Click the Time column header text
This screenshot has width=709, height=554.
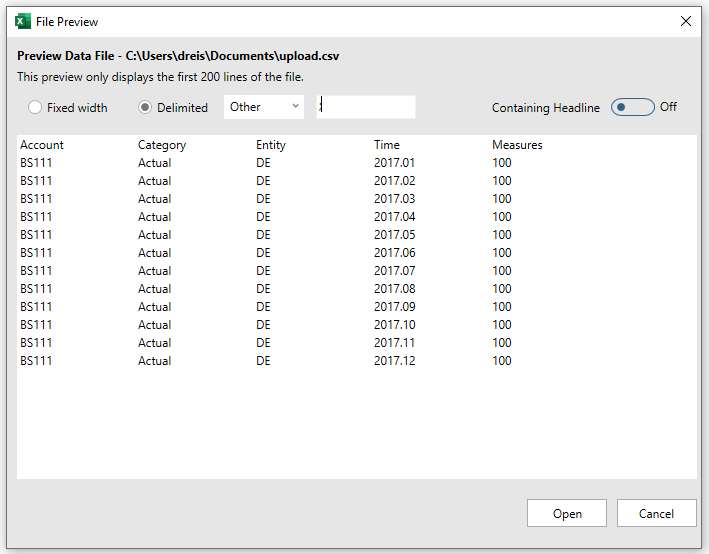tap(387, 145)
